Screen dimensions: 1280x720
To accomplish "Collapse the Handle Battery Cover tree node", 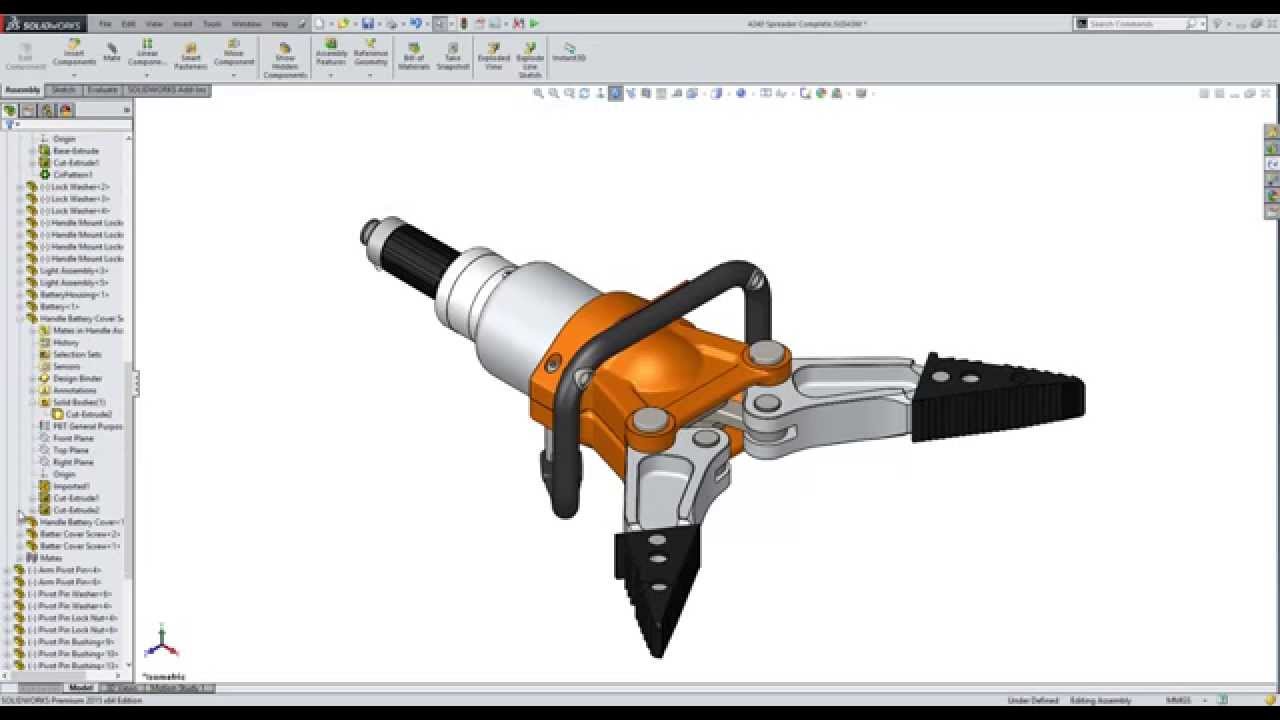I will [20, 319].
